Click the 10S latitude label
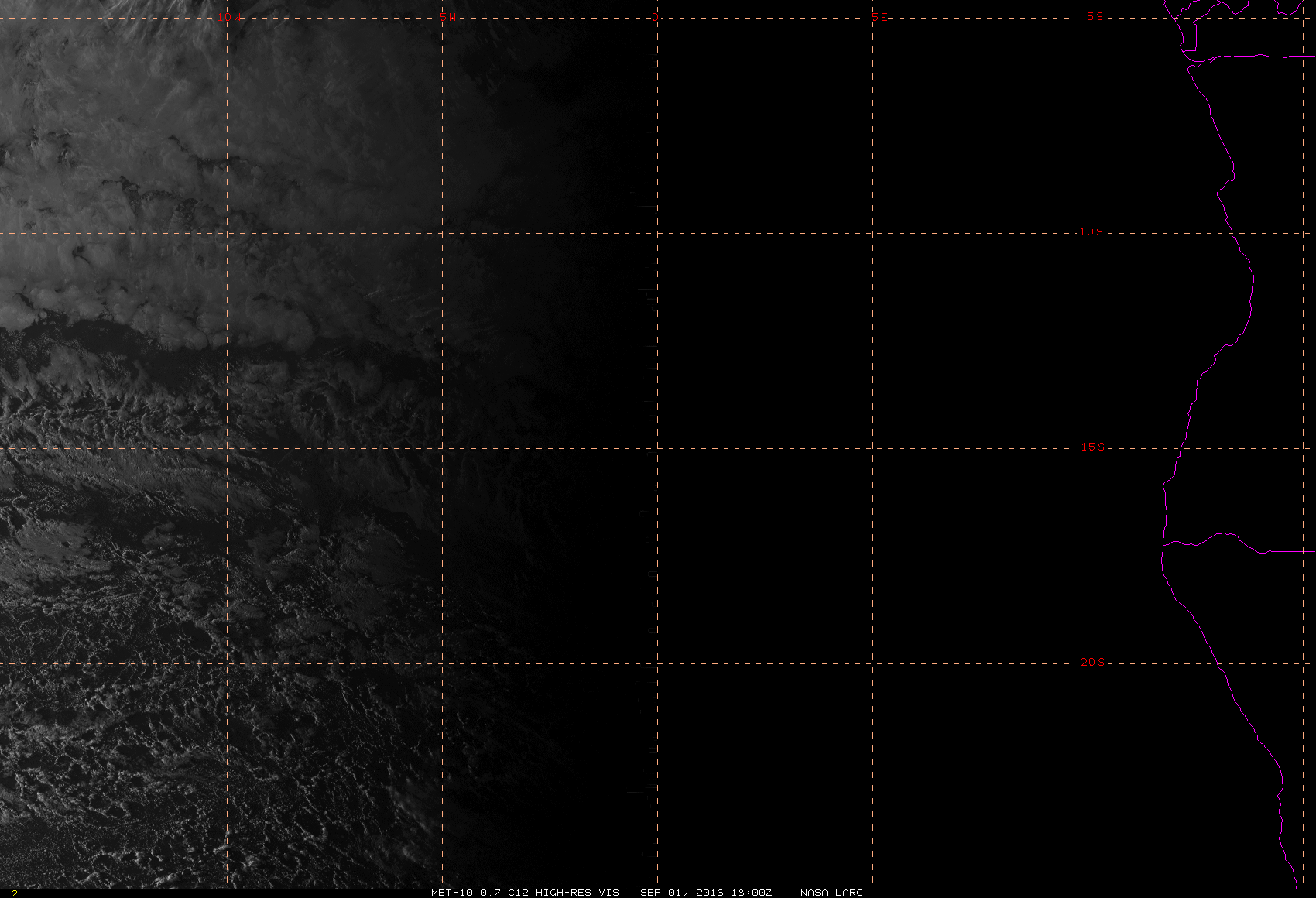 pyautogui.click(x=1092, y=231)
